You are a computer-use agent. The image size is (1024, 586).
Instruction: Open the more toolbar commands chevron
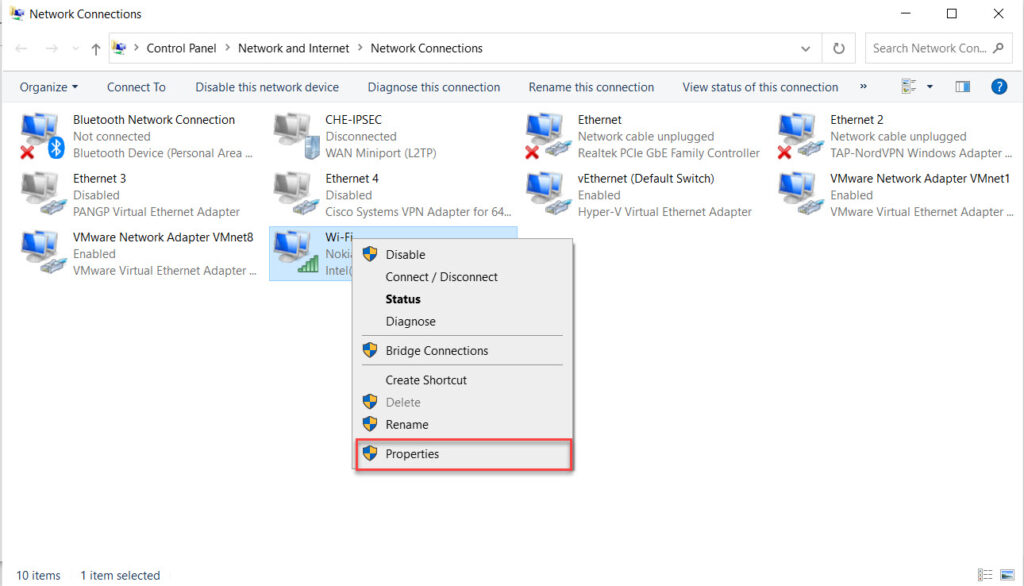[861, 87]
